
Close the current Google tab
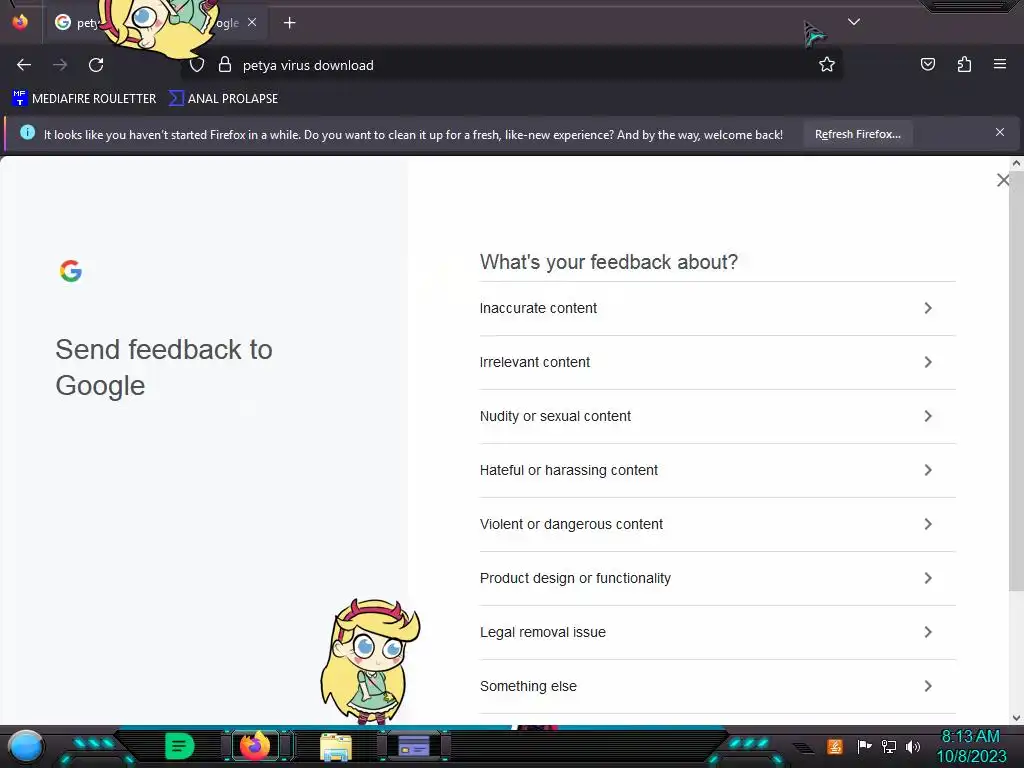(x=252, y=22)
